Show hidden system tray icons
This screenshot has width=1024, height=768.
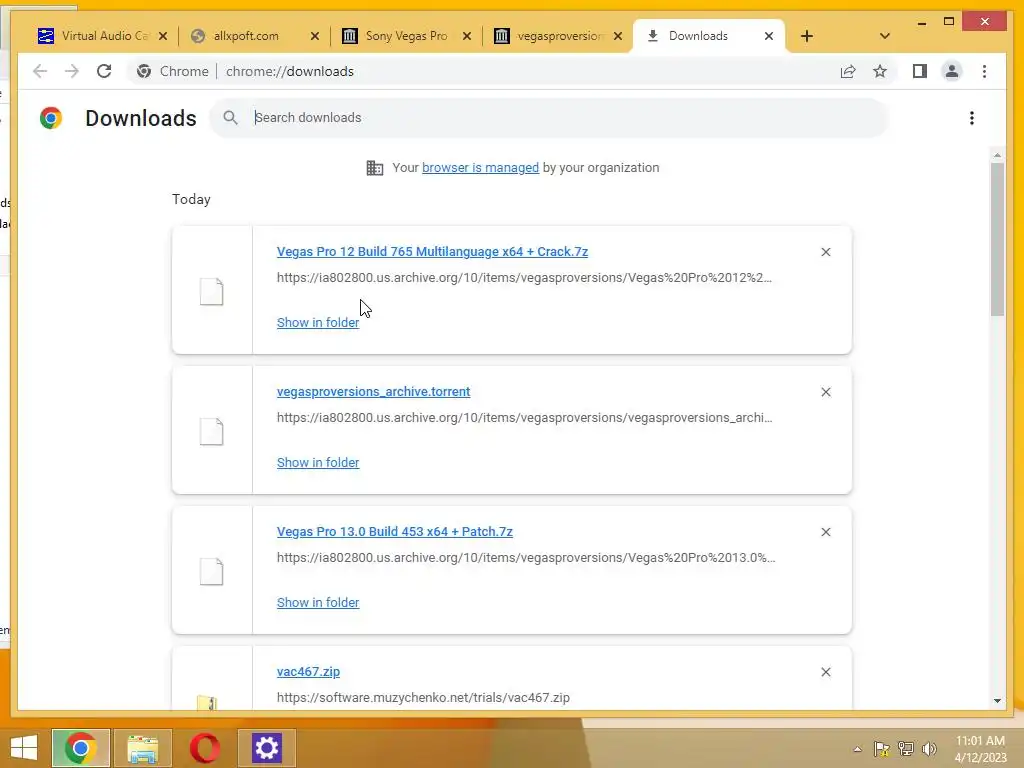[x=857, y=749]
